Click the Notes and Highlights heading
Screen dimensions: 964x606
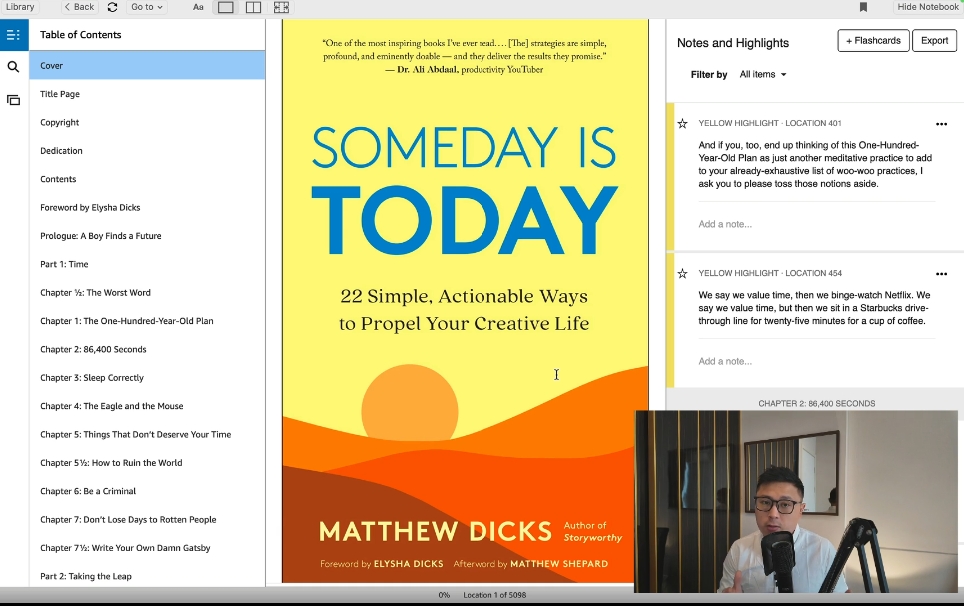click(x=733, y=43)
